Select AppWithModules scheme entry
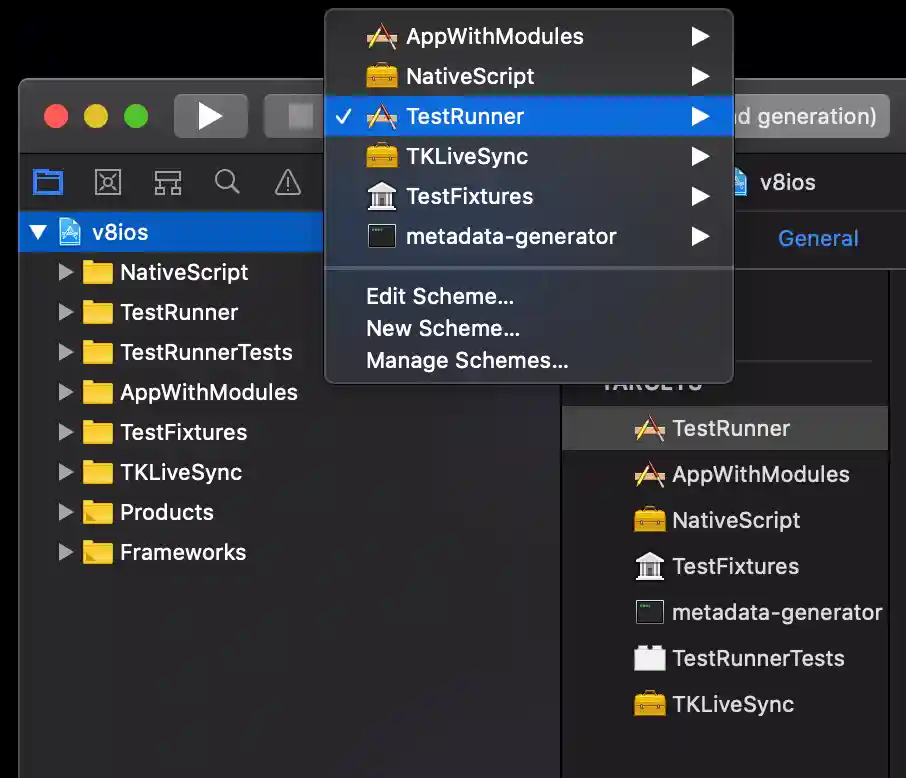Screen dimensions: 906x778 coord(495,36)
